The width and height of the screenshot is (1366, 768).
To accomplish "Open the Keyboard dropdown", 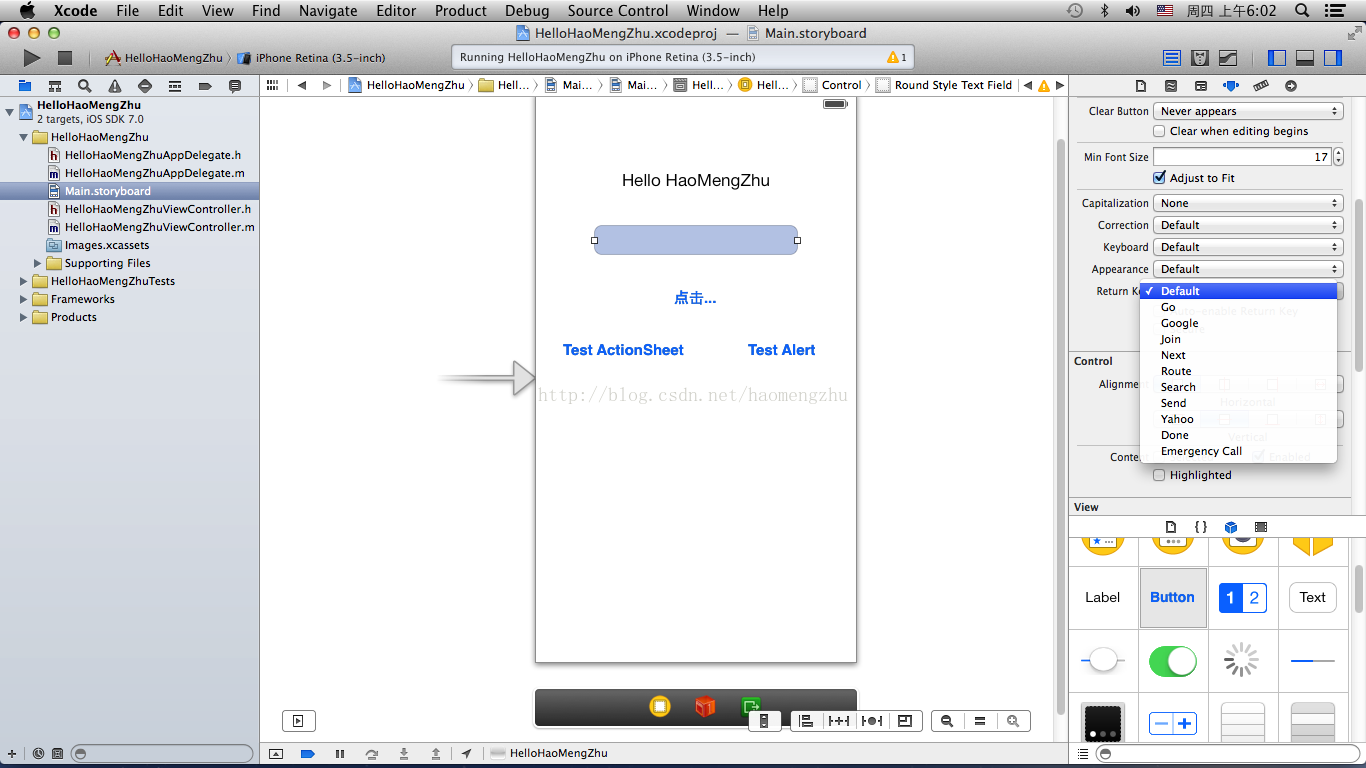I will click(x=1248, y=247).
